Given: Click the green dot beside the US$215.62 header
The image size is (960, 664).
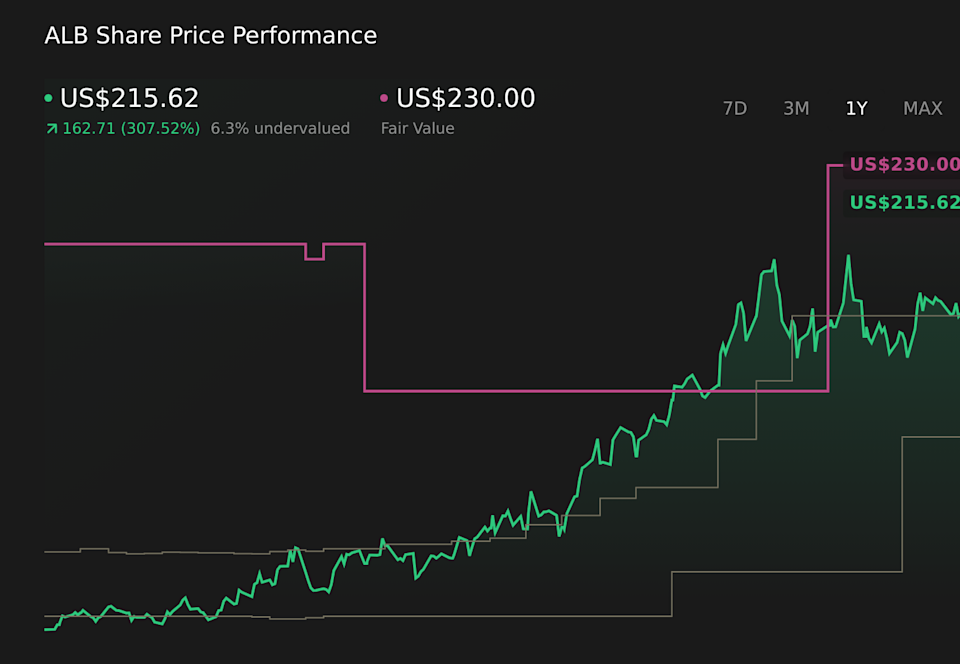Looking at the screenshot, I should pyautogui.click(x=48, y=99).
